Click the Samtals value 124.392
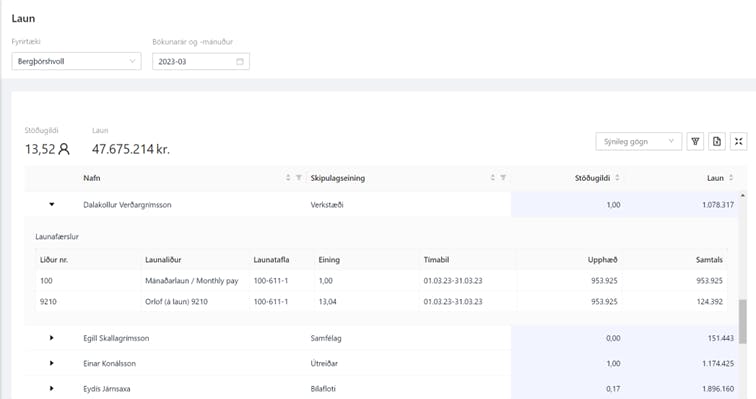This screenshot has height=399, width=756. coord(709,302)
